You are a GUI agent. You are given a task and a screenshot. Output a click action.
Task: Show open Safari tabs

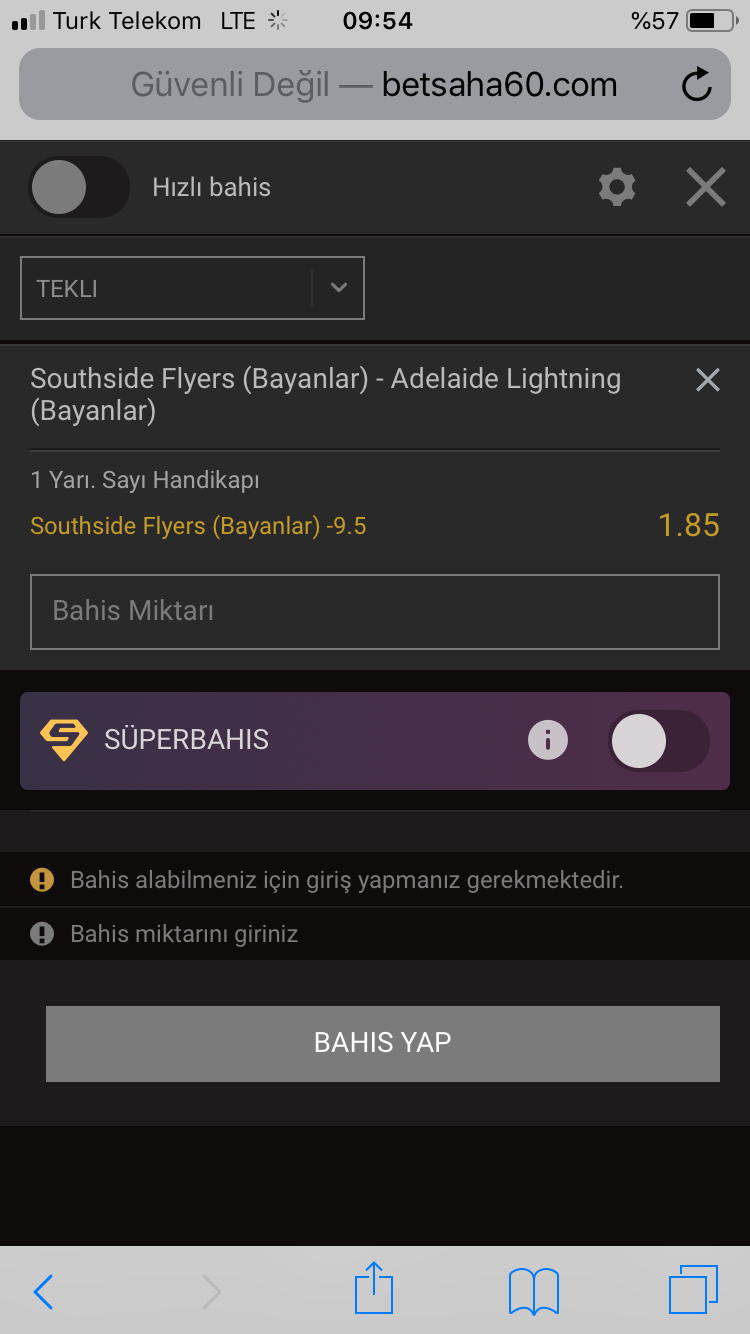point(694,1290)
